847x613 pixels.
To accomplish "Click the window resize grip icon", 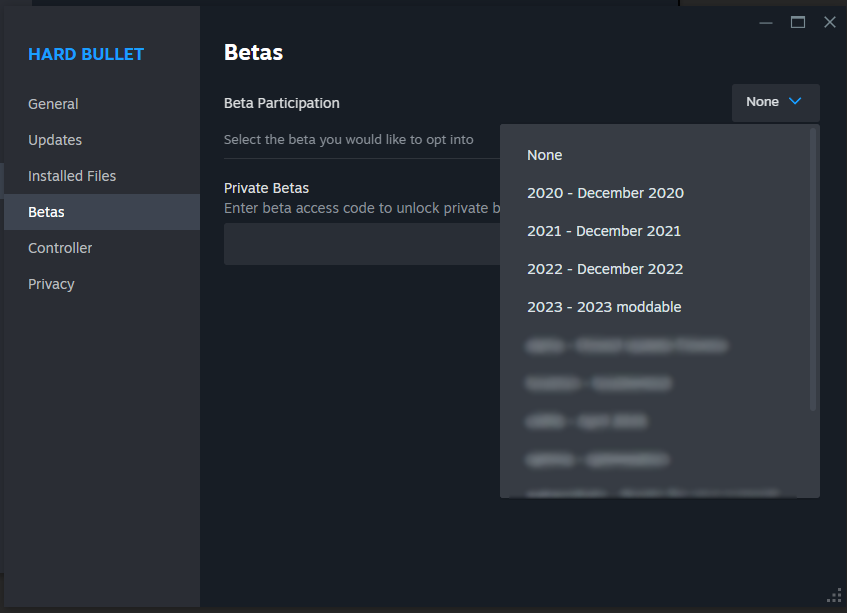I will [x=835, y=596].
